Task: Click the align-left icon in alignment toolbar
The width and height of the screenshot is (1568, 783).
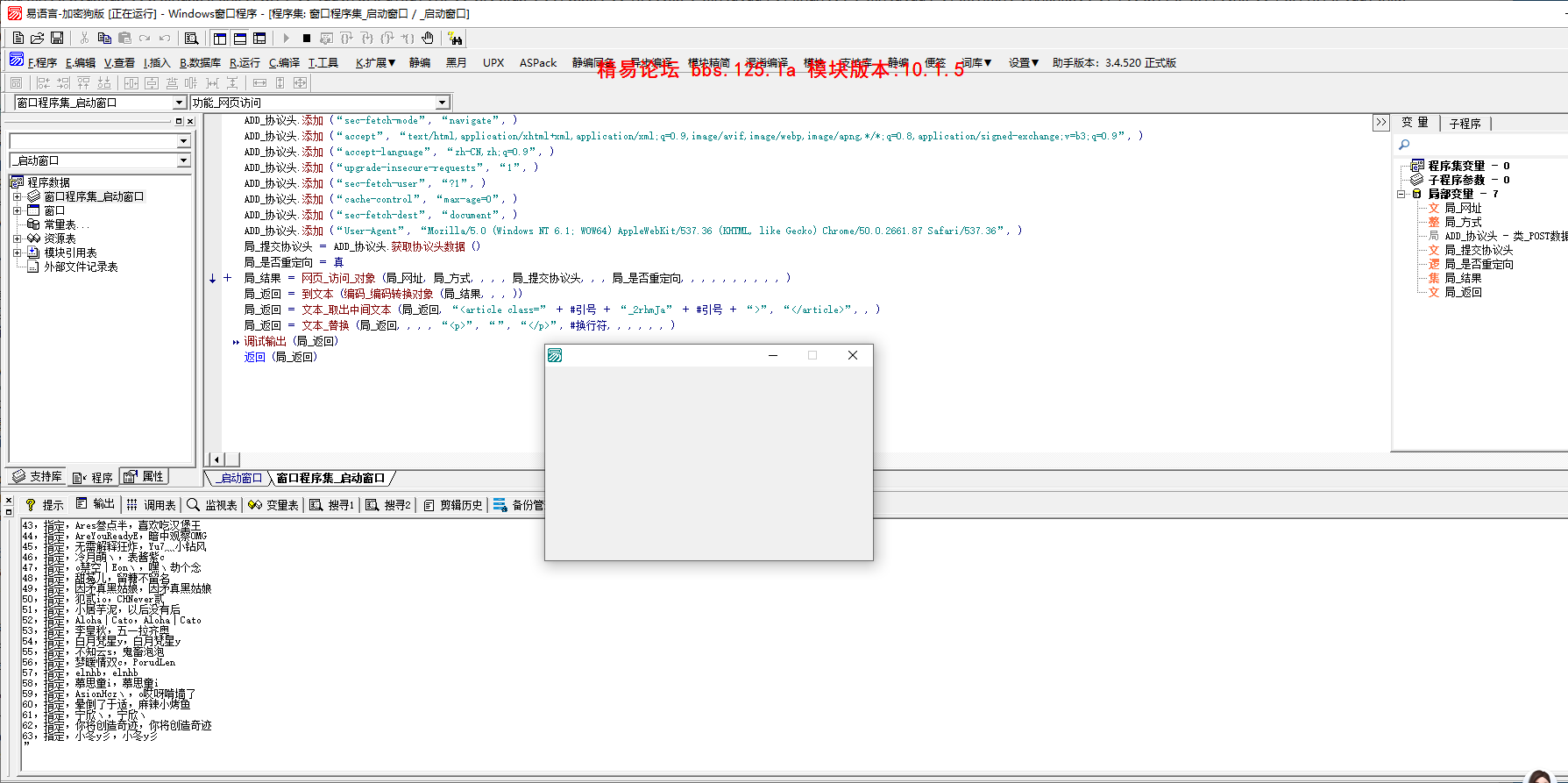Action: (x=43, y=82)
